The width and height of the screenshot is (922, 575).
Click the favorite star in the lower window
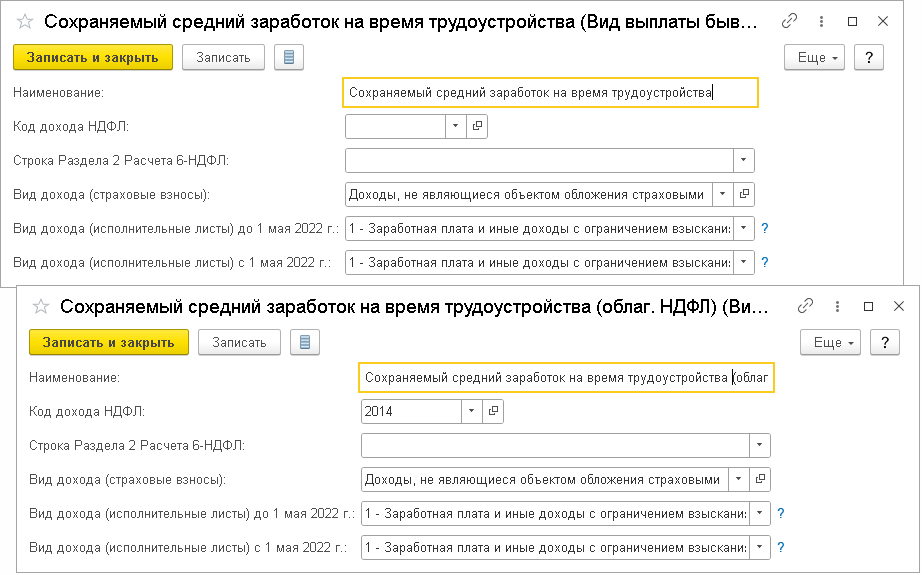pos(40,306)
